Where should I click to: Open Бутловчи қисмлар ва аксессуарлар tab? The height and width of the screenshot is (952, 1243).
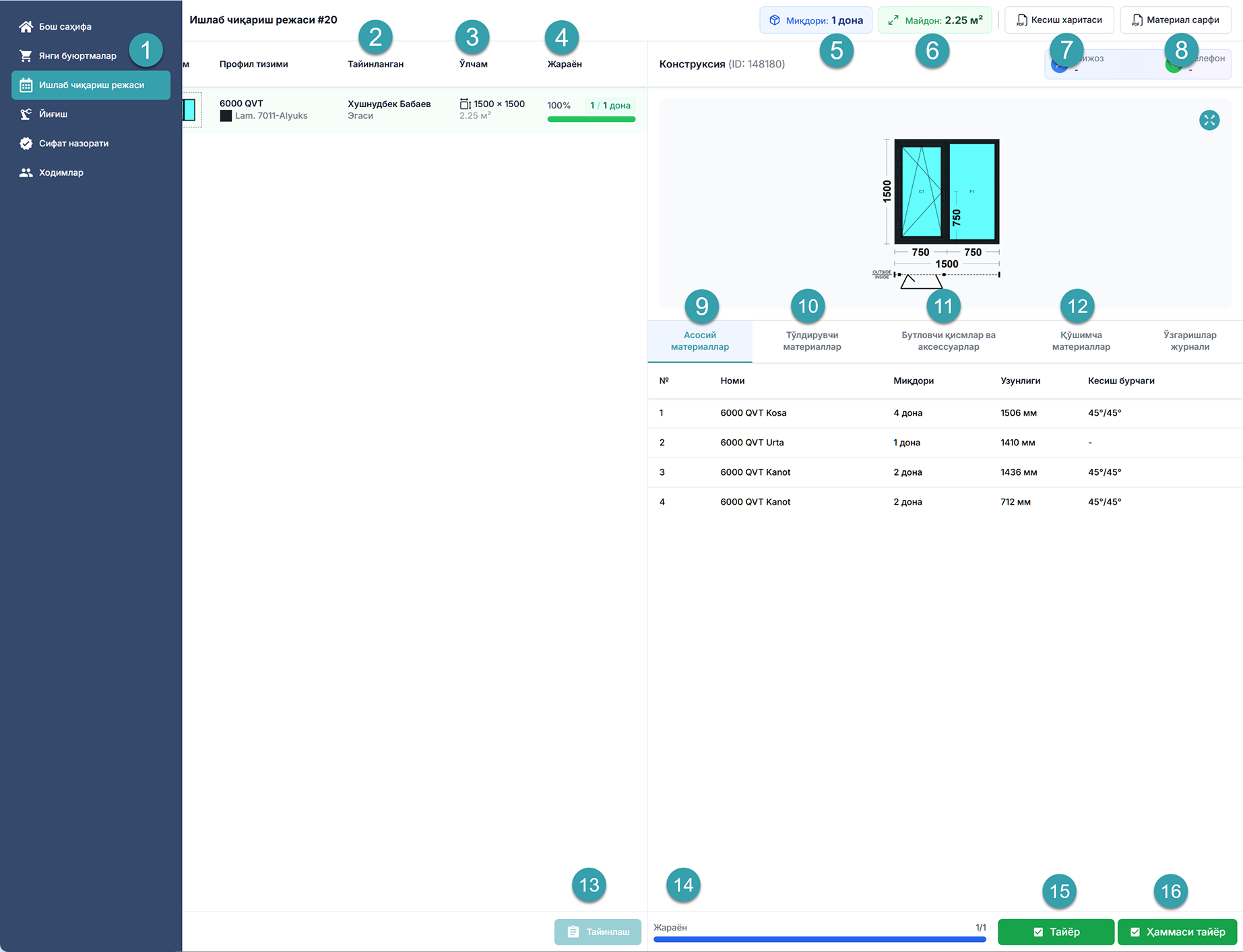[948, 341]
